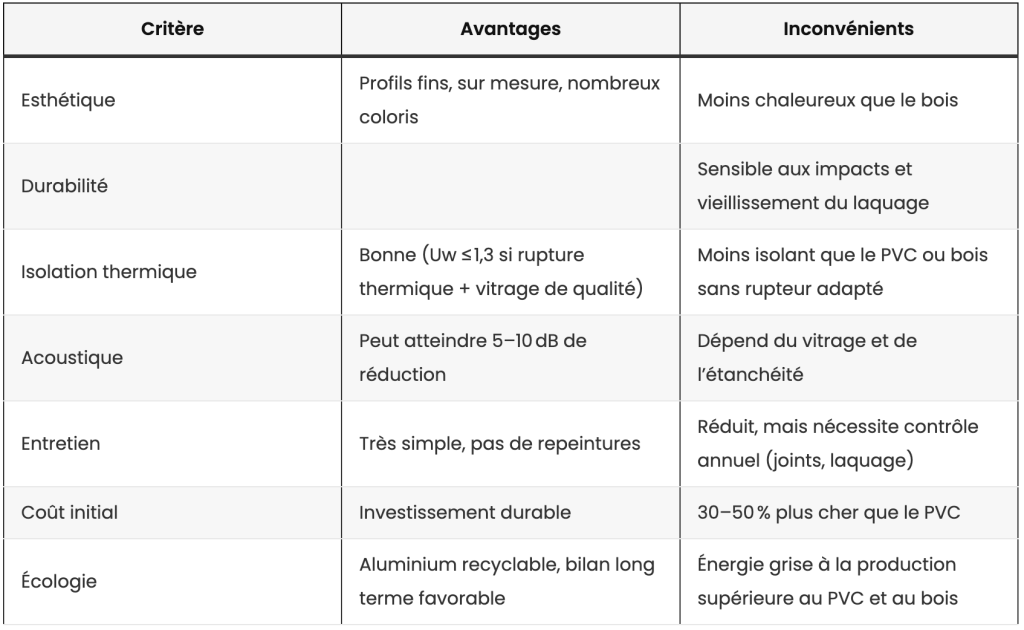
Task: Click 'Peut atteindre 5–10 dB' cell
Action: [510, 358]
